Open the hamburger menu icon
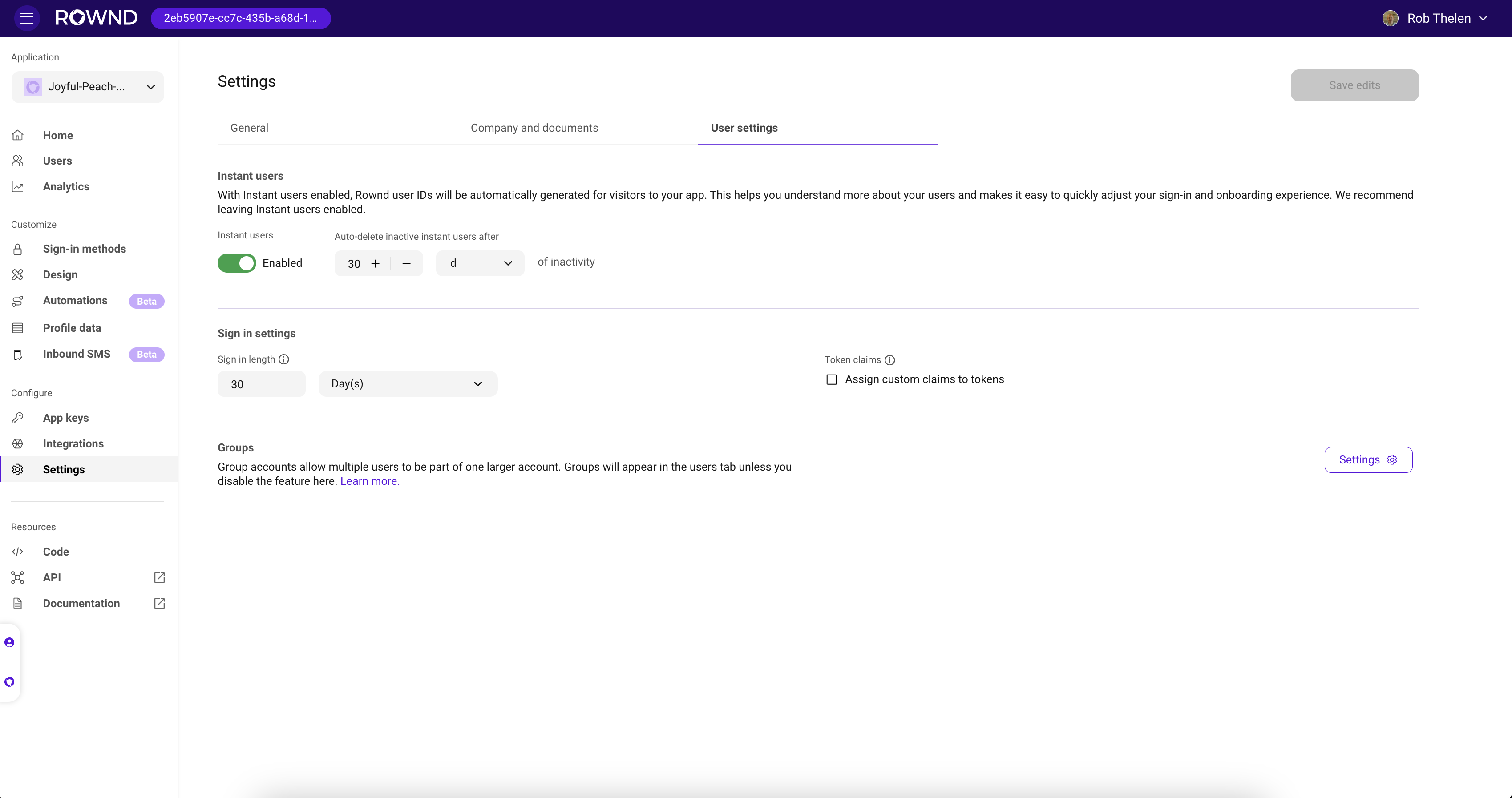 tap(26, 18)
